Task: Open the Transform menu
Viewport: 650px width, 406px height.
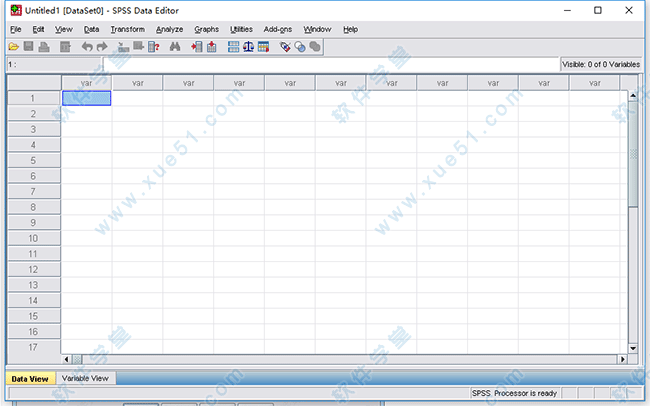Action: click(x=128, y=29)
